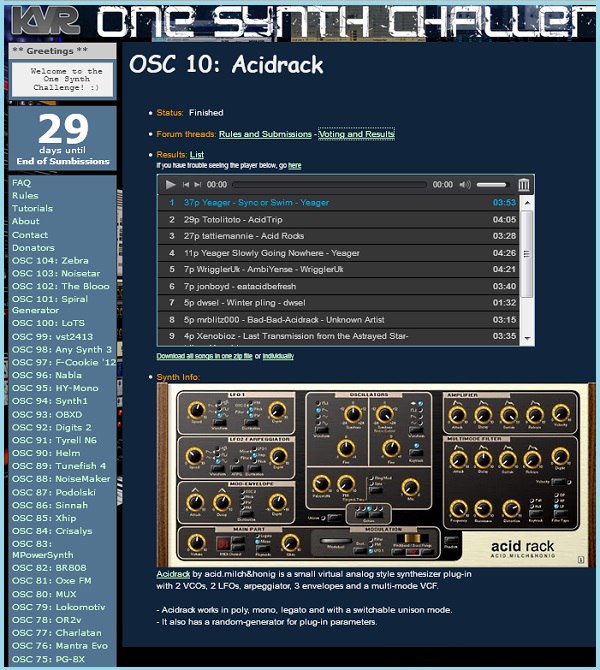Go to OSC 83: MPowerSynth
Viewport: 600px width, 670px height.
[43, 550]
